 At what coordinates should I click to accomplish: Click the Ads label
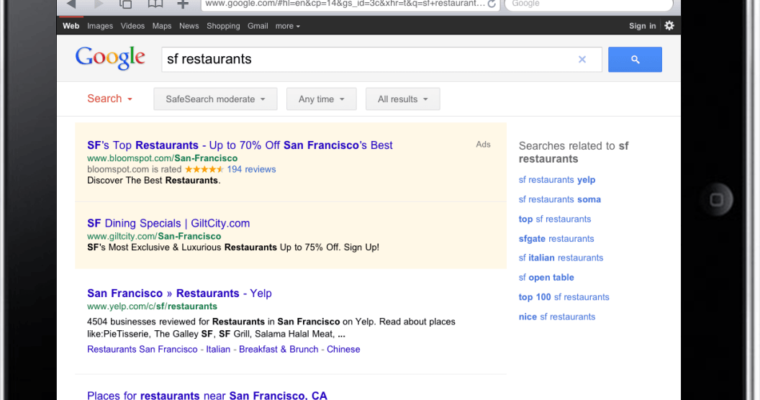coord(483,144)
